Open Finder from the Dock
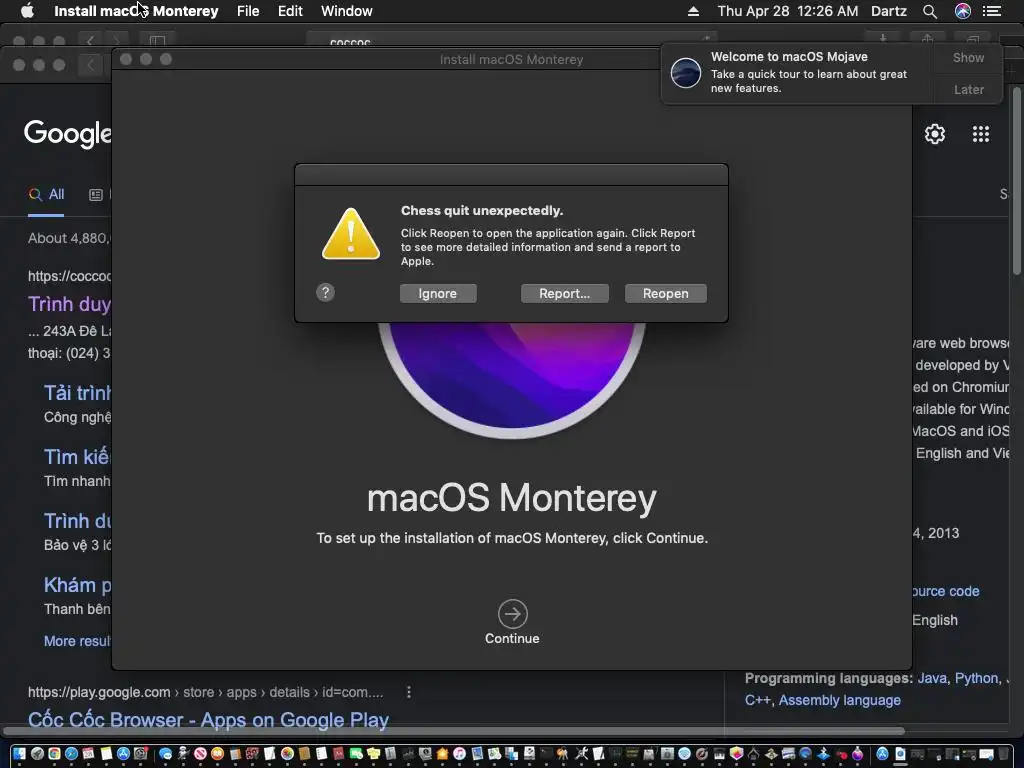The height and width of the screenshot is (768, 1024). (x=19, y=754)
